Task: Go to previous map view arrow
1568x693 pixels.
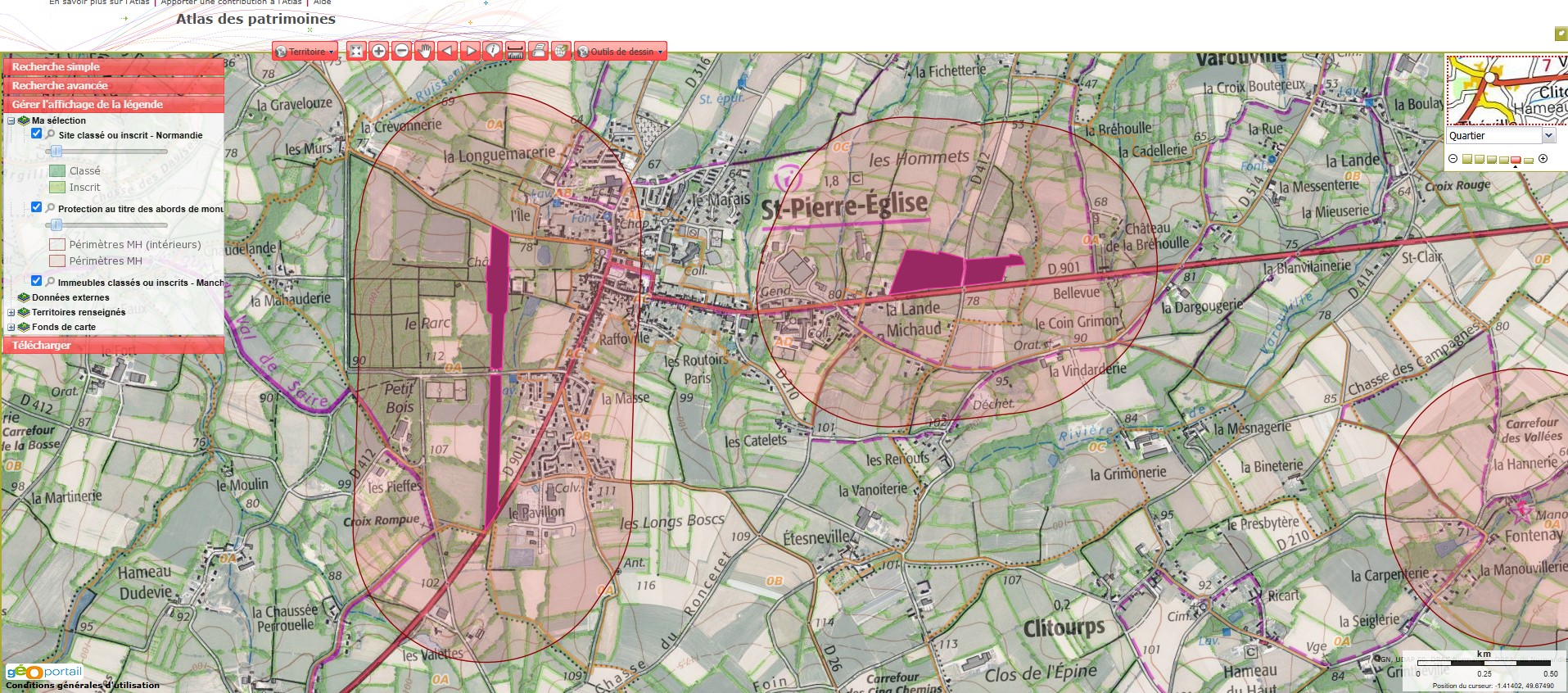Action: (447, 51)
